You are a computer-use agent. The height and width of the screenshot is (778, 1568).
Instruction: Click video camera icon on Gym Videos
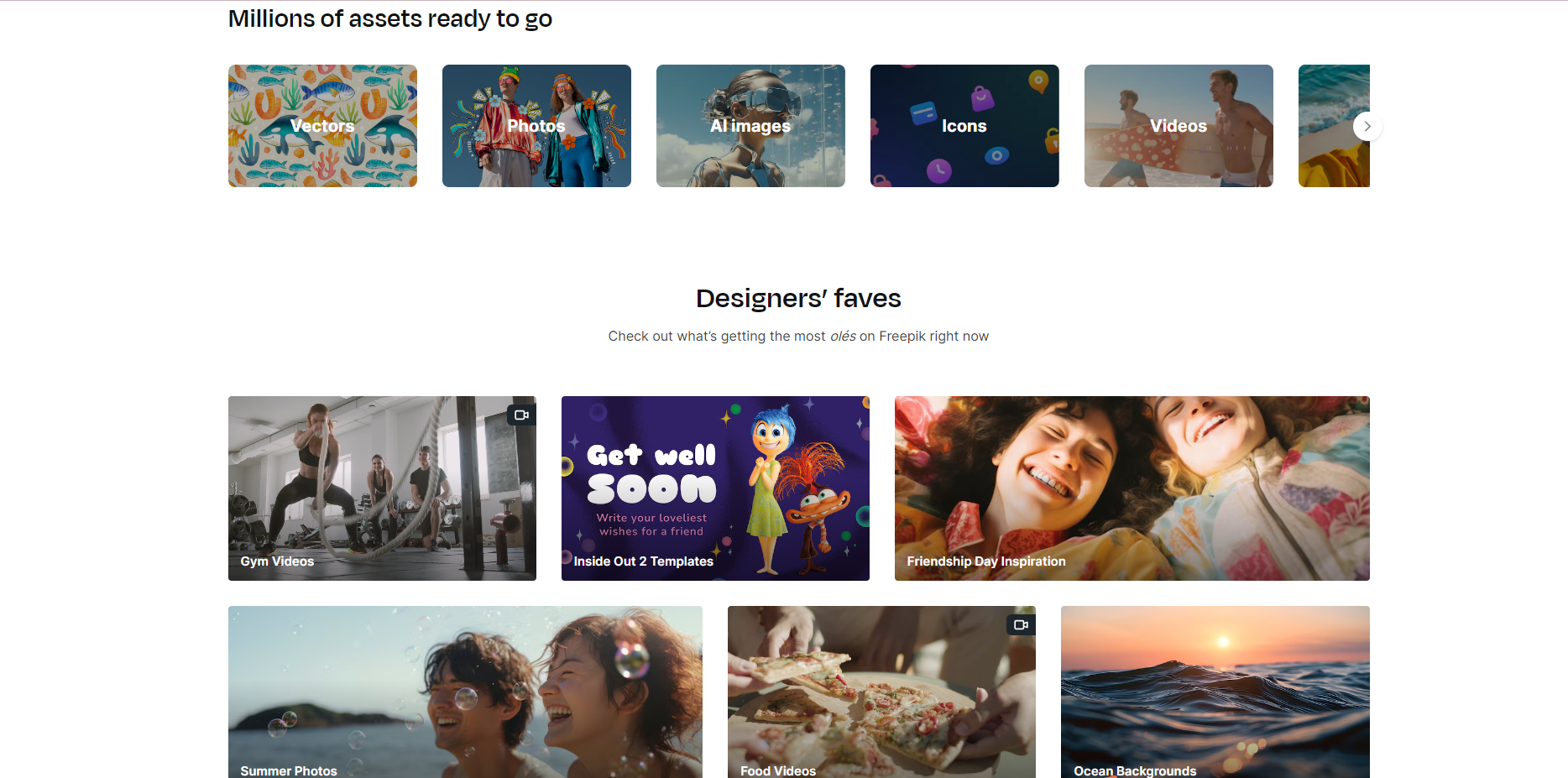[x=521, y=415]
